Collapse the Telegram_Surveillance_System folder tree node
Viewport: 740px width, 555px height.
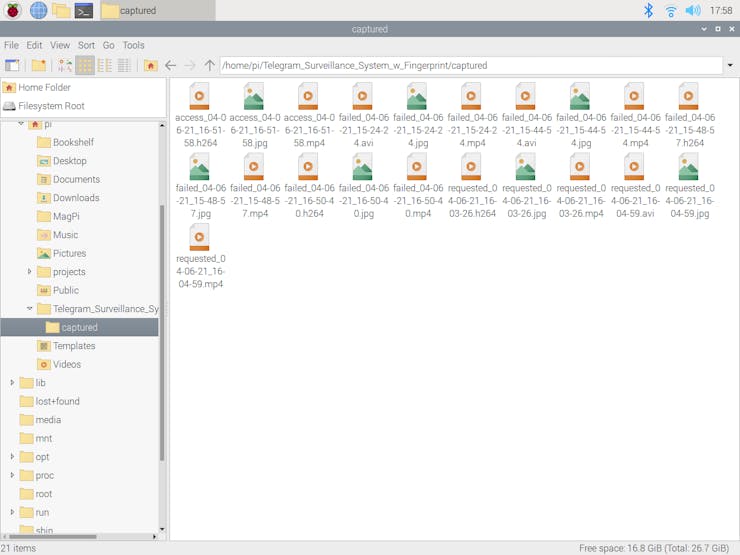click(29, 309)
